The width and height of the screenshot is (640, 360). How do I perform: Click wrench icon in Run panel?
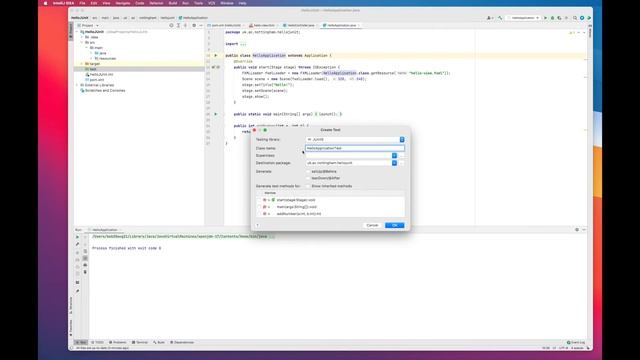78,244
